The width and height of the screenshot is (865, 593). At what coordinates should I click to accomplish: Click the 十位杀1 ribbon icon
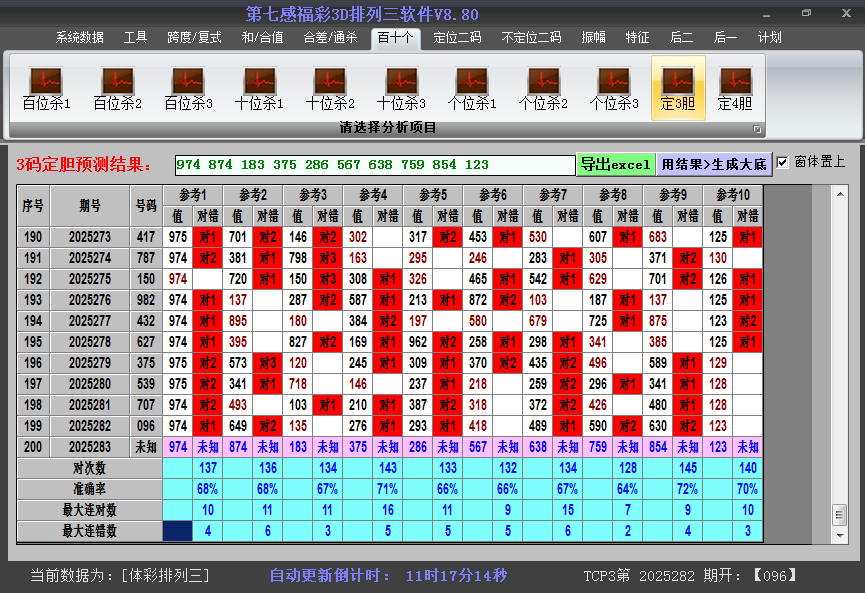[259, 88]
